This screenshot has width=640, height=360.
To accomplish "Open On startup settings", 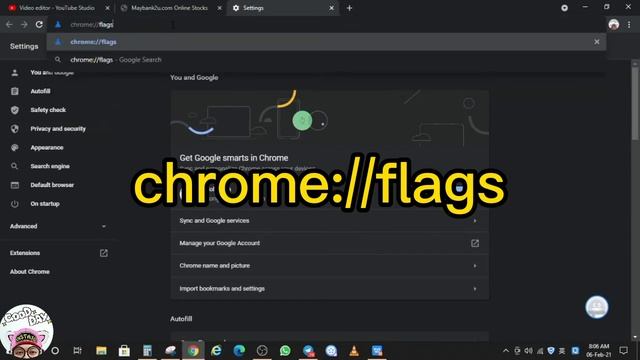I will click(45, 204).
